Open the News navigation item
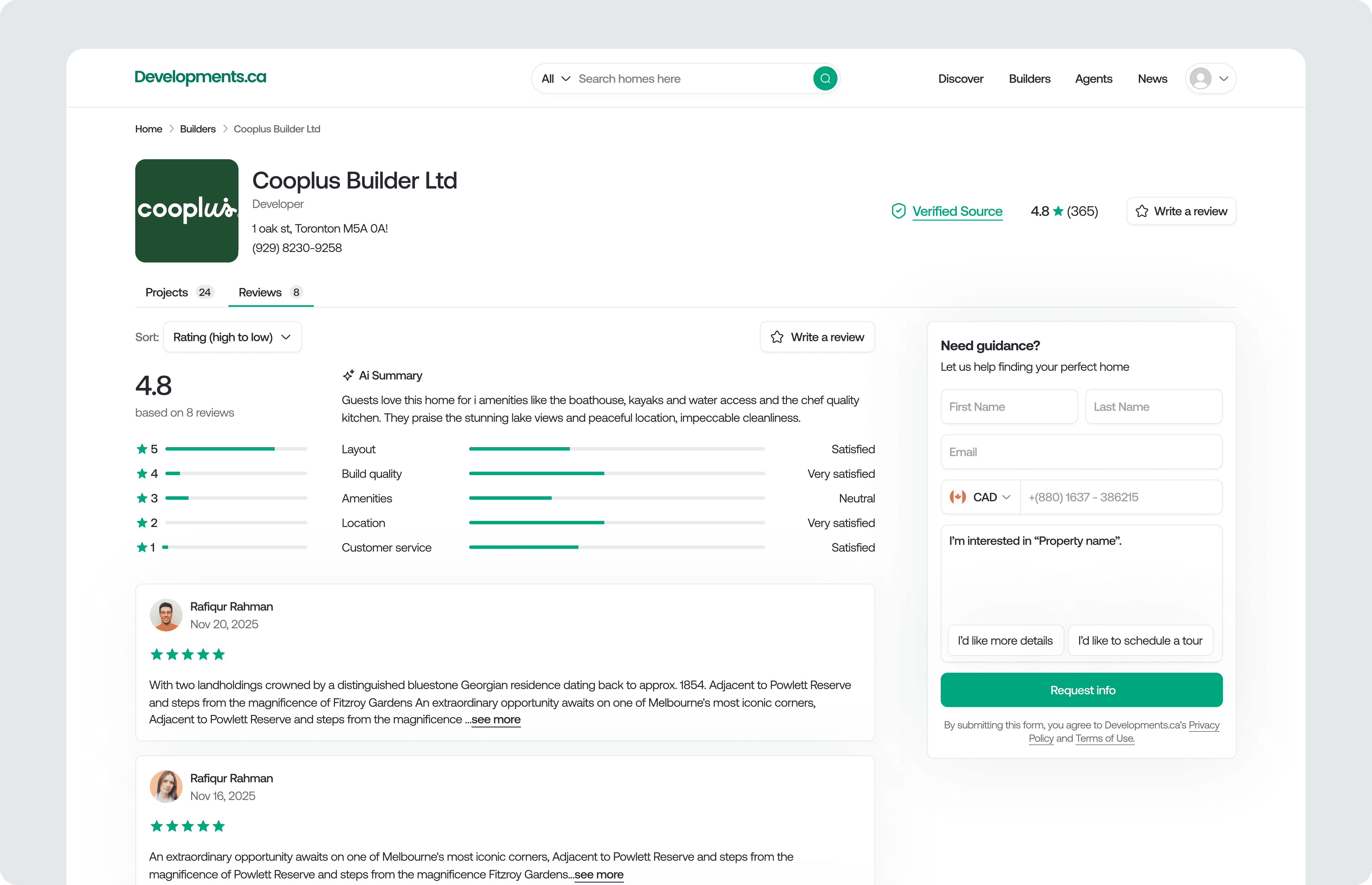Viewport: 1372px width, 885px height. click(x=1152, y=78)
